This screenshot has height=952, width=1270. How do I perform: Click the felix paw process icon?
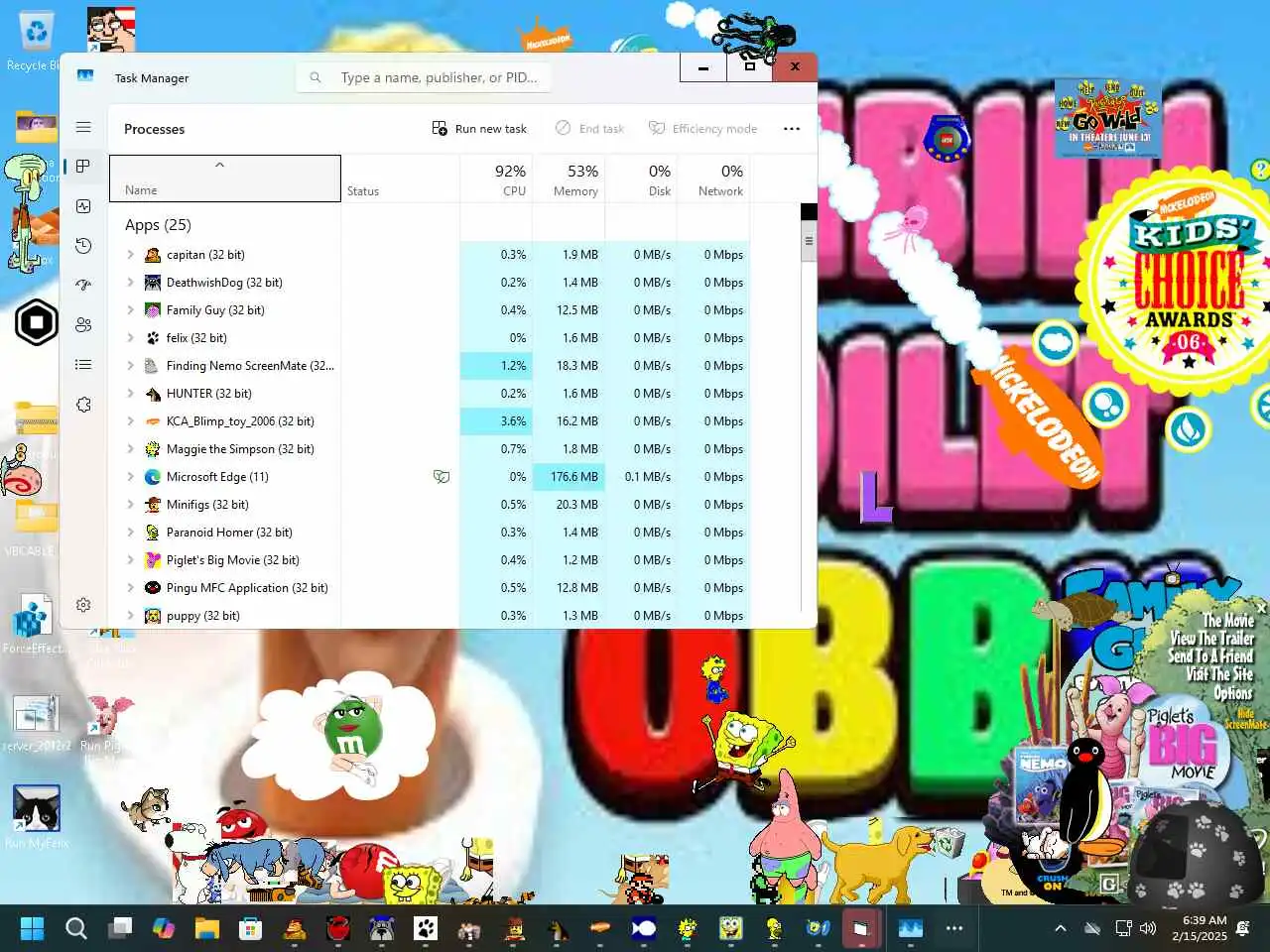tap(153, 338)
